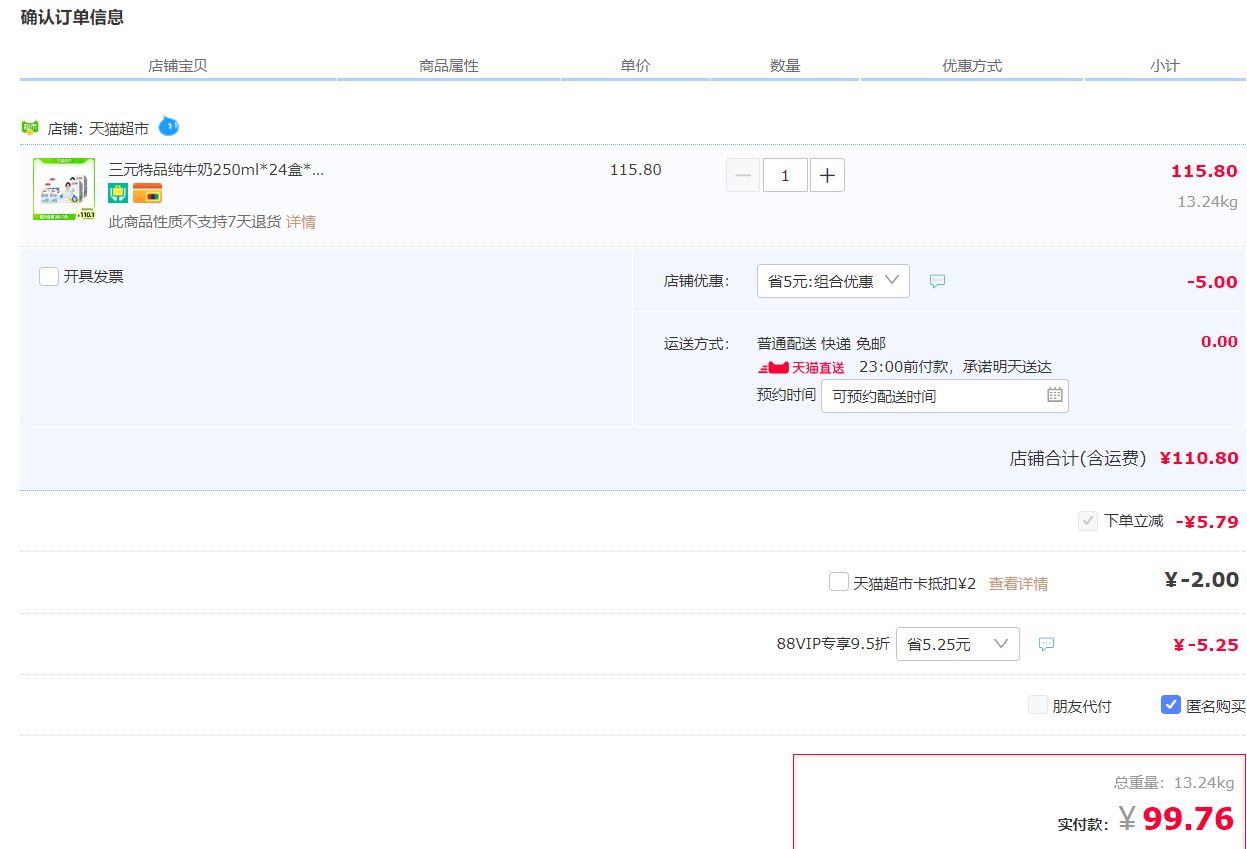The height and width of the screenshot is (849, 1247).
Task: Open the 省5元:组合优惠 dropdown
Action: click(x=833, y=281)
